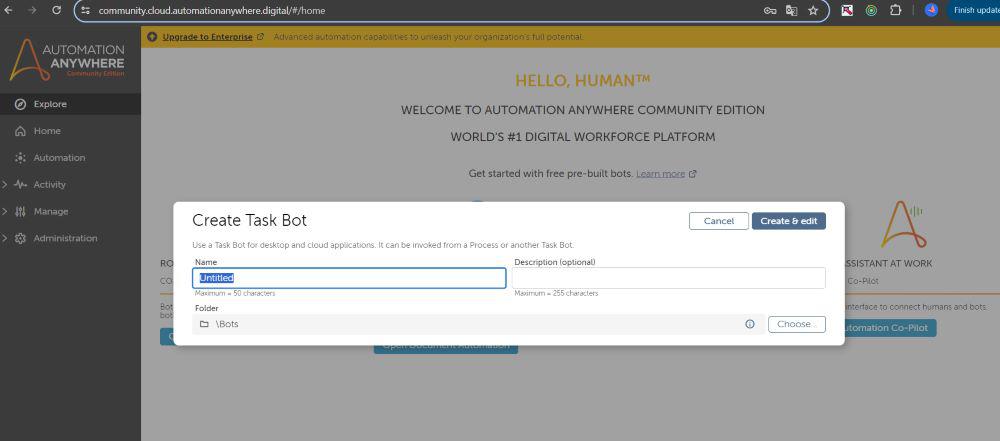Expand the Manage section chevron

coord(4,211)
